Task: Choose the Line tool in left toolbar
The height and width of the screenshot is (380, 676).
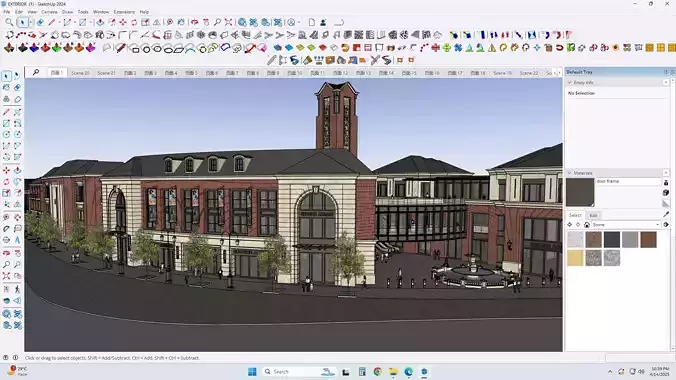Action: [6, 112]
